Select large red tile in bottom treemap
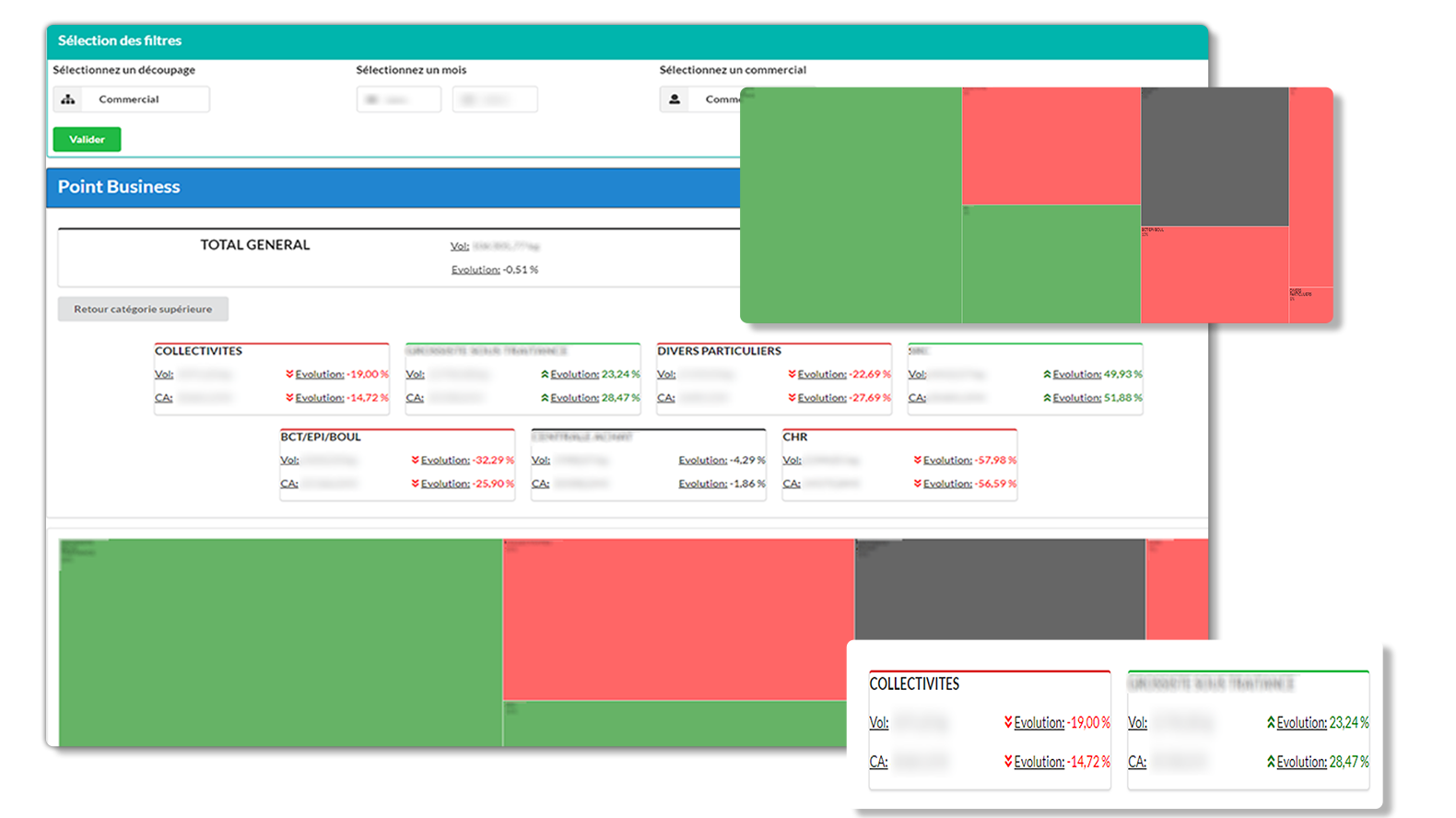 point(678,619)
